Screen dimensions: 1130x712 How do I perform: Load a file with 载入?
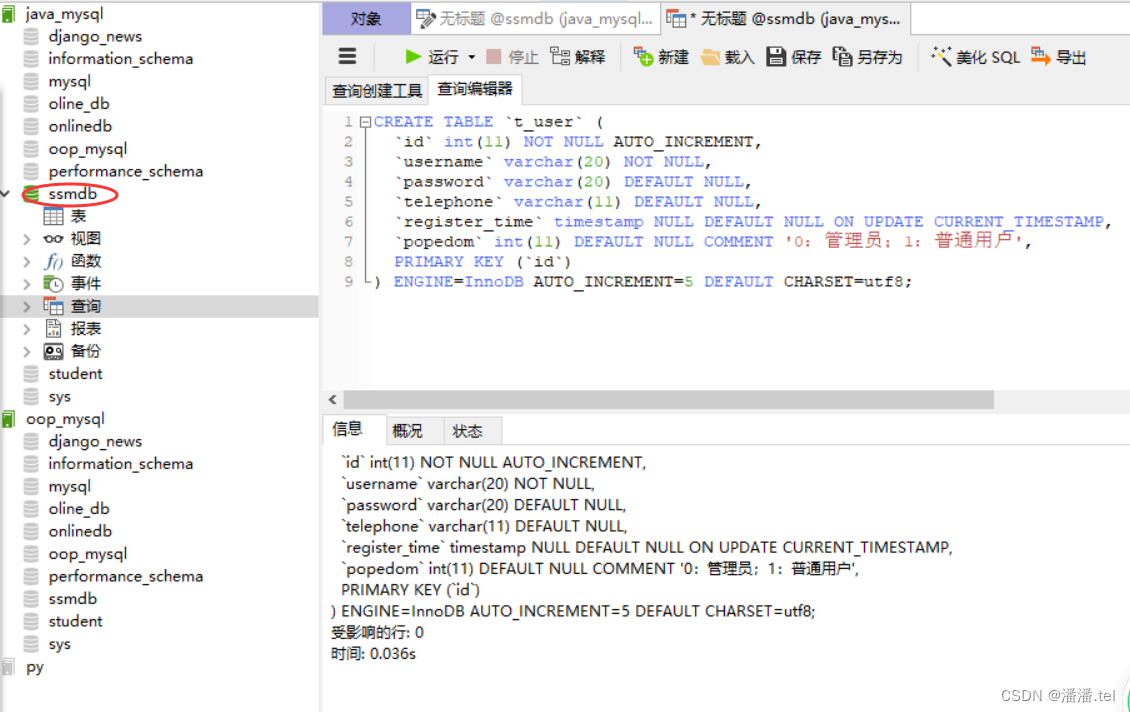click(727, 57)
